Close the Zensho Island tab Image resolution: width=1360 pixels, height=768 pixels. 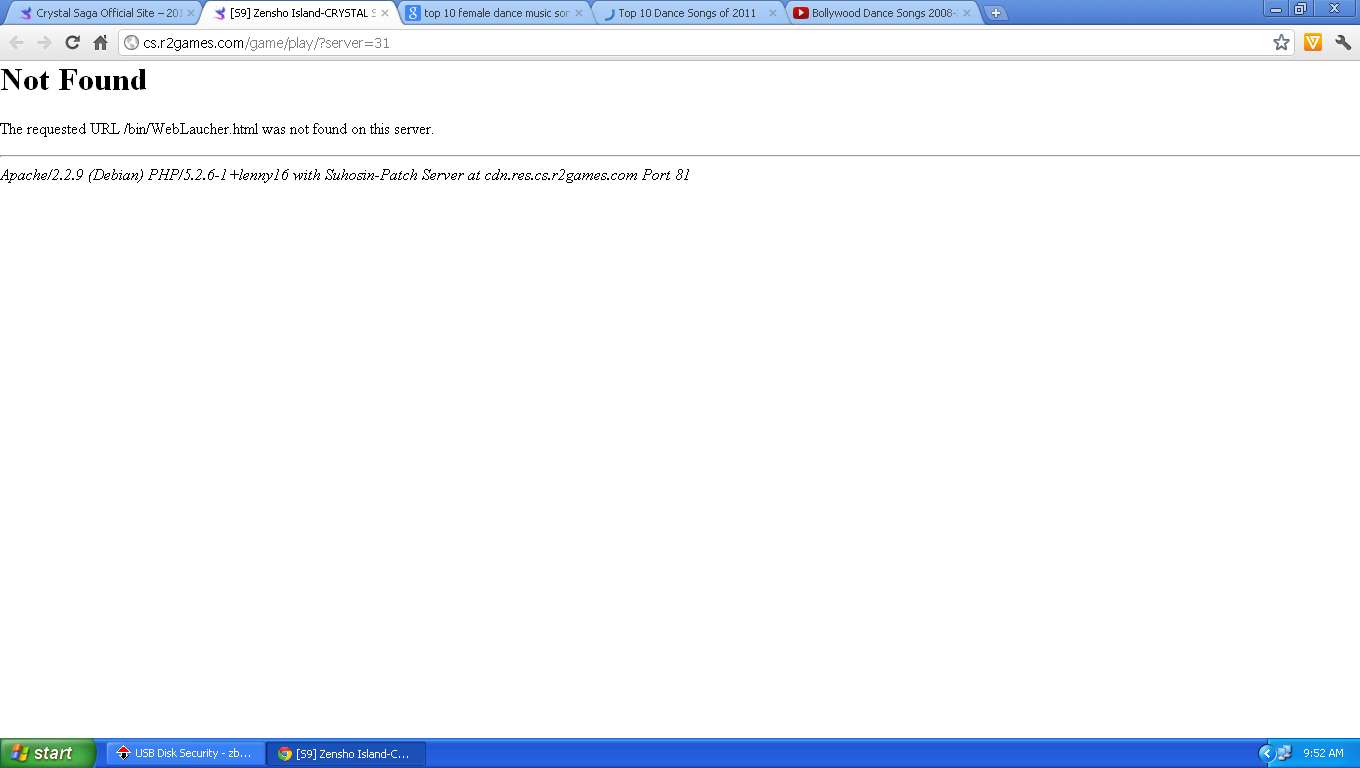[x=385, y=13]
